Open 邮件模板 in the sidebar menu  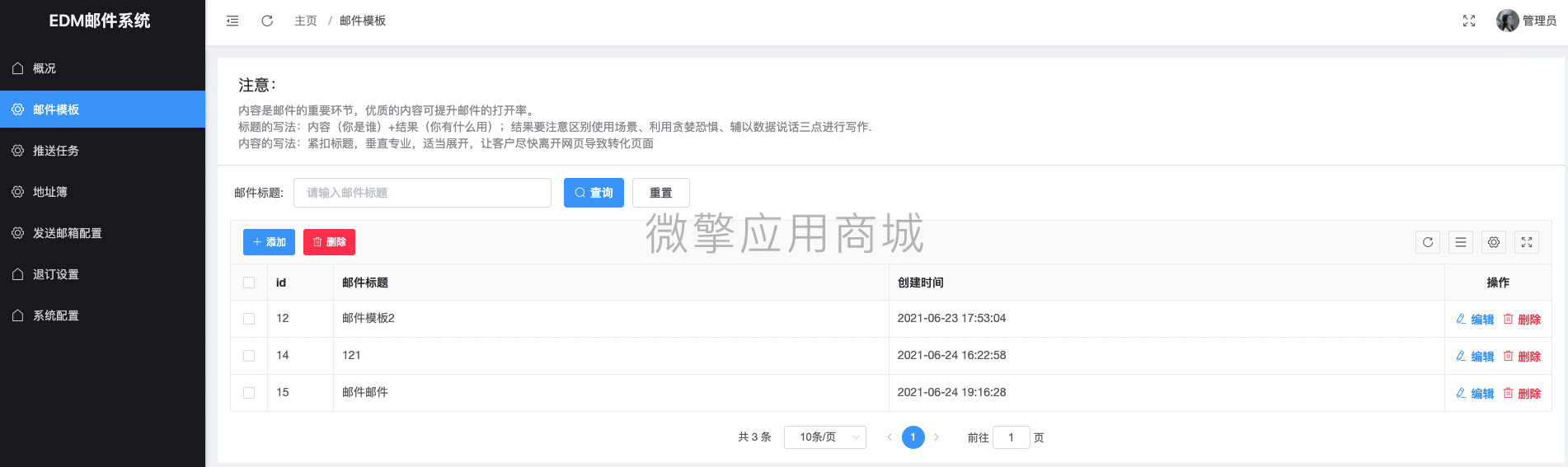tap(102, 110)
